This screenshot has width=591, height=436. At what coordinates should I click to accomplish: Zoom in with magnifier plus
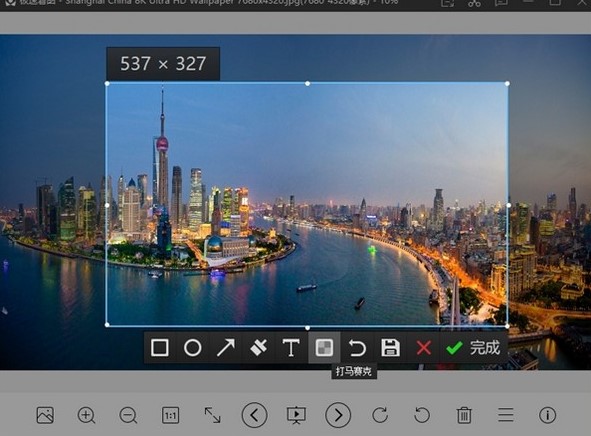tap(86, 415)
